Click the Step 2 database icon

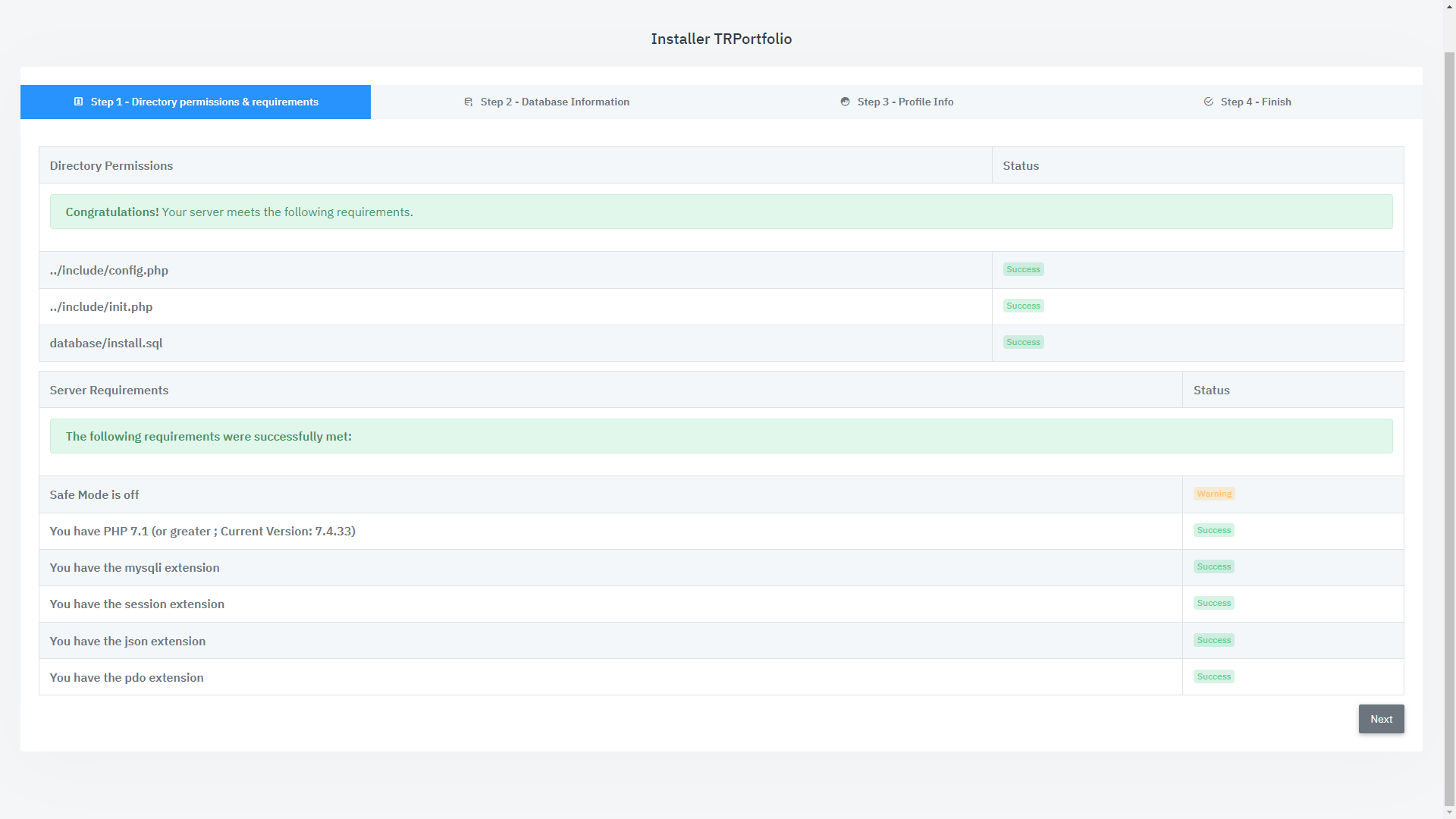[x=468, y=102]
